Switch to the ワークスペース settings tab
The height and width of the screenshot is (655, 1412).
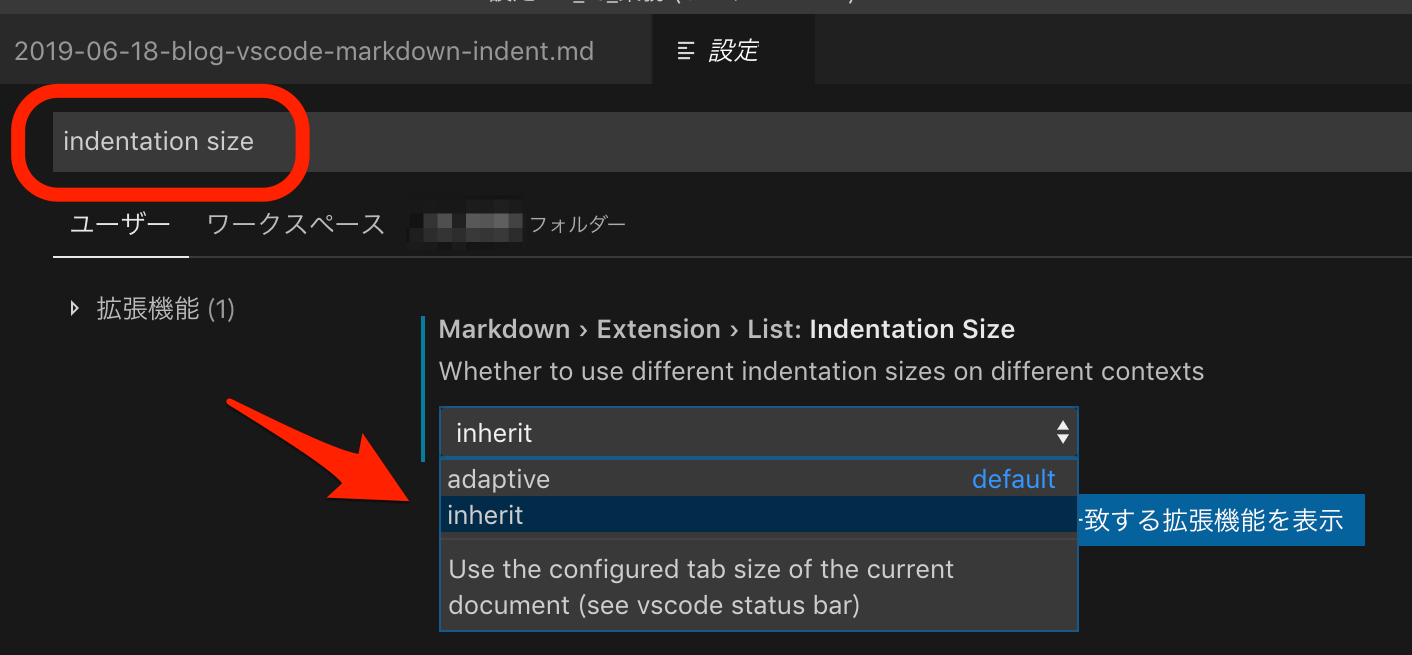[x=295, y=224]
